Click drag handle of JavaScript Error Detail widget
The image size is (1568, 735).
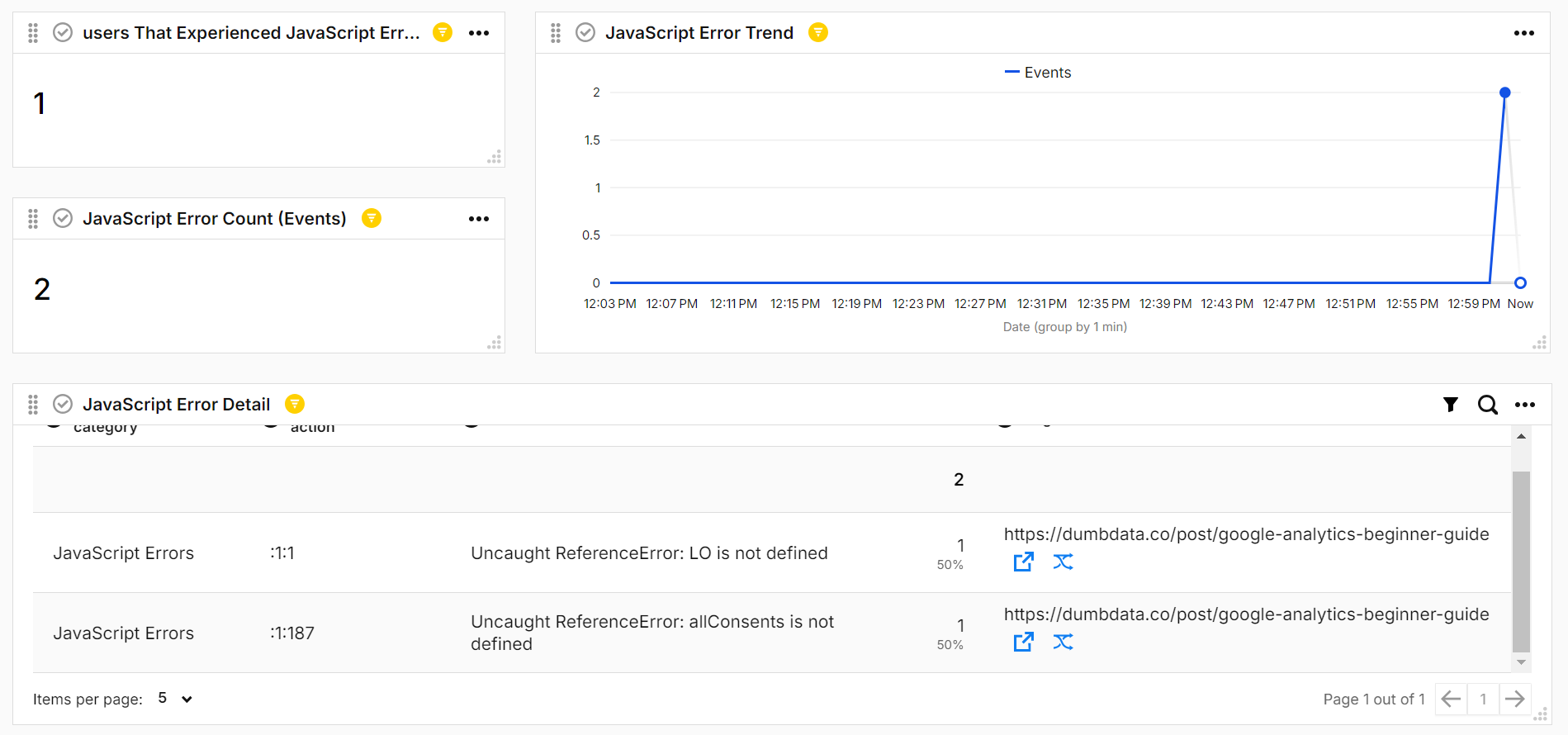pos(33,405)
